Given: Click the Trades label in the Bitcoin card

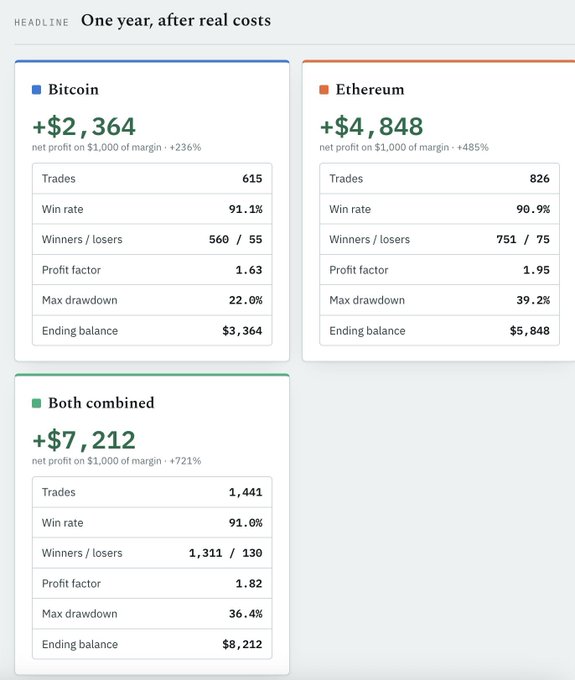Looking at the screenshot, I should (x=59, y=179).
